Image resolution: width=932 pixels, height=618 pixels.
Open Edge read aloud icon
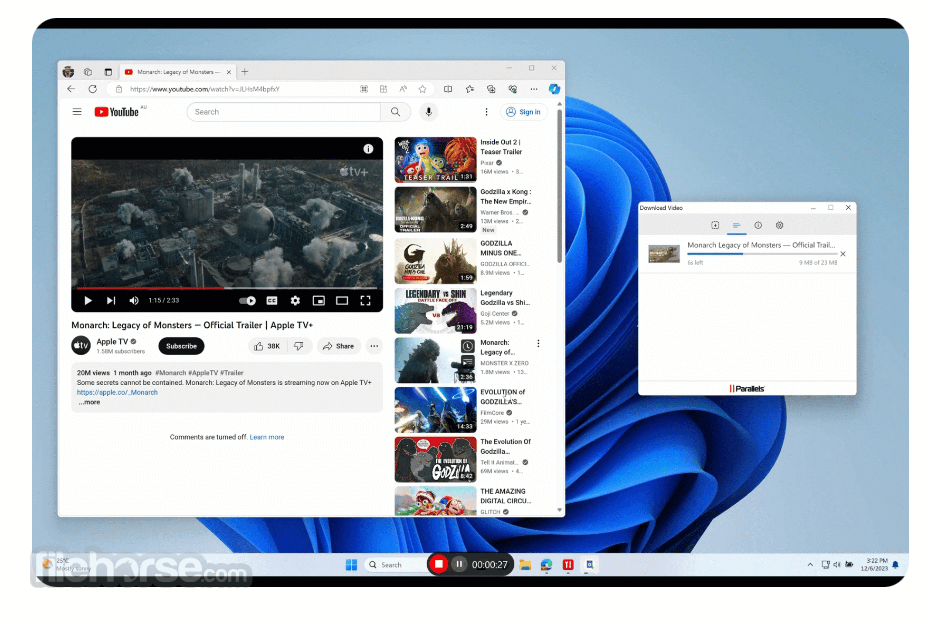click(403, 89)
